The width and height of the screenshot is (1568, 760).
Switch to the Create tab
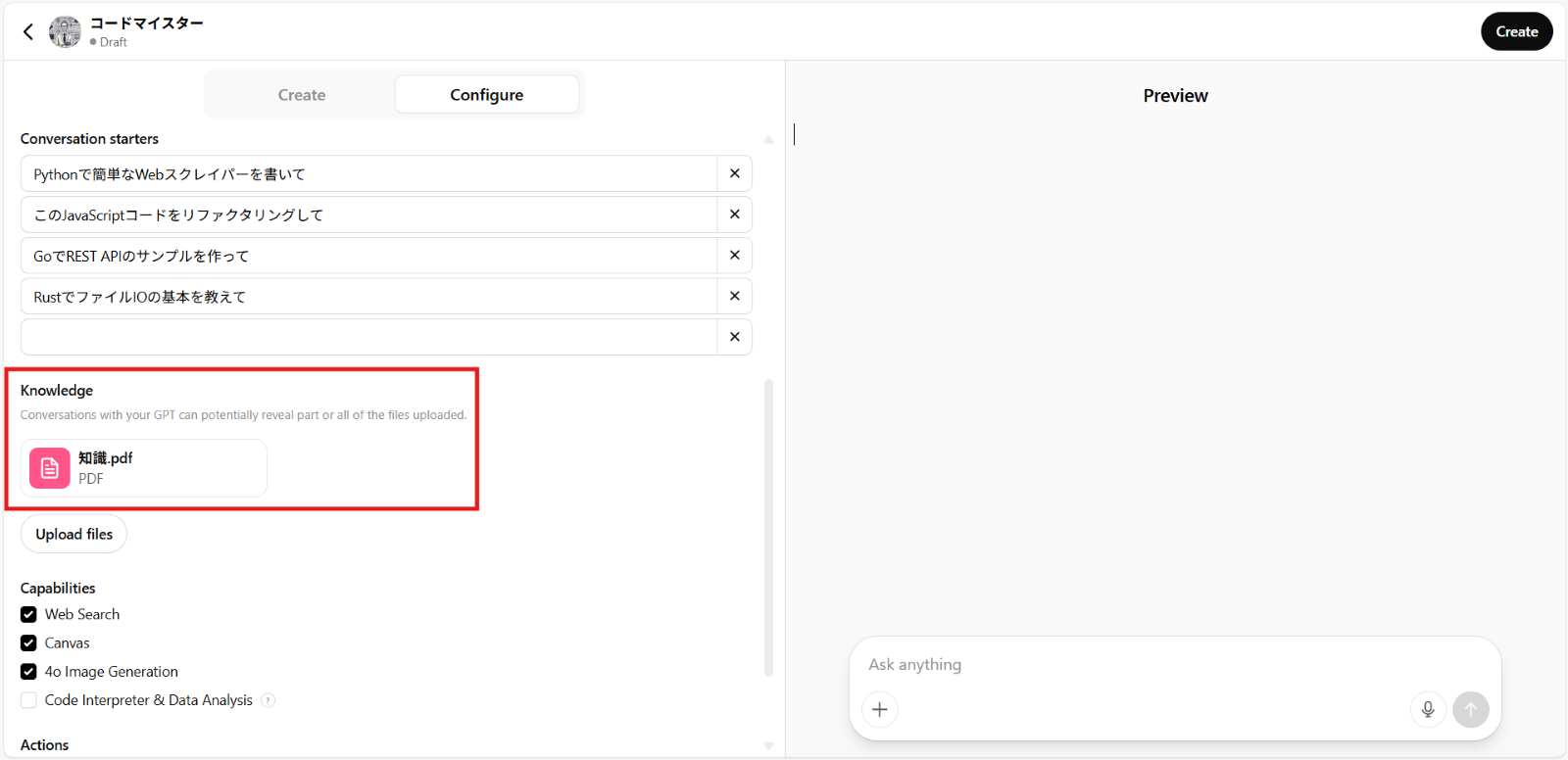[301, 95]
